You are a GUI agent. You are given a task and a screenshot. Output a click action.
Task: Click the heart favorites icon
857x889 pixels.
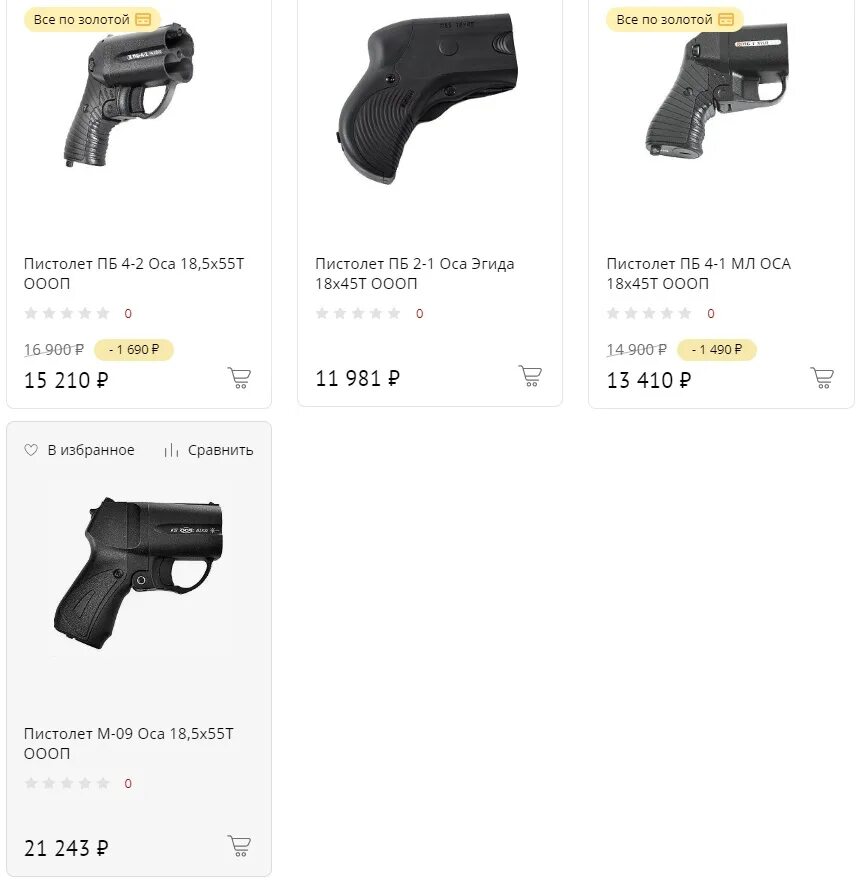tap(31, 450)
